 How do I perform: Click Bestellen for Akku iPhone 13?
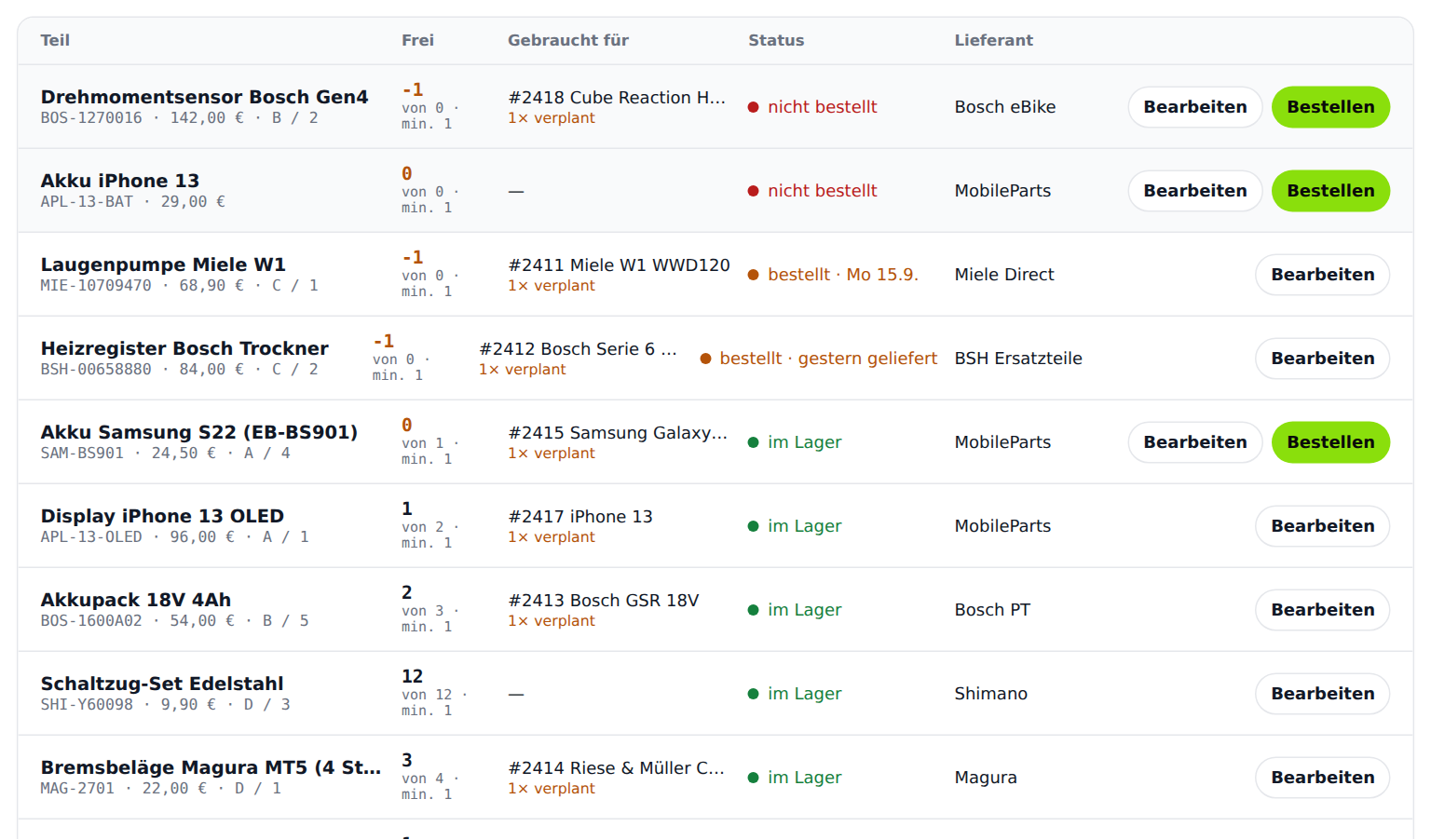click(x=1330, y=191)
